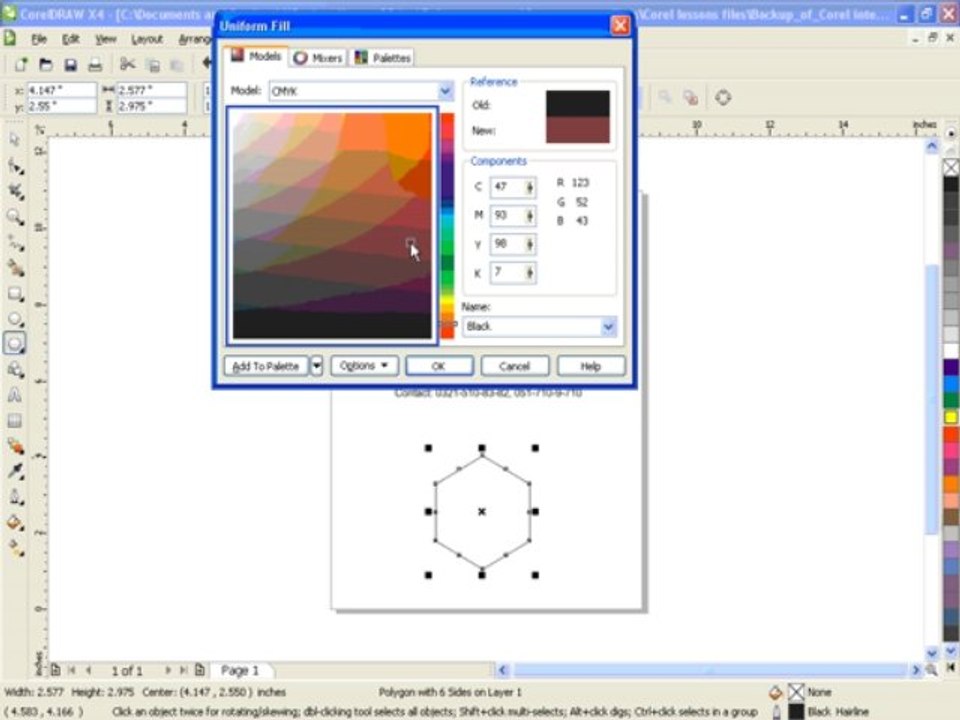This screenshot has height=720, width=960.
Task: Click the Copy toolbar icon
Action: coord(153,64)
